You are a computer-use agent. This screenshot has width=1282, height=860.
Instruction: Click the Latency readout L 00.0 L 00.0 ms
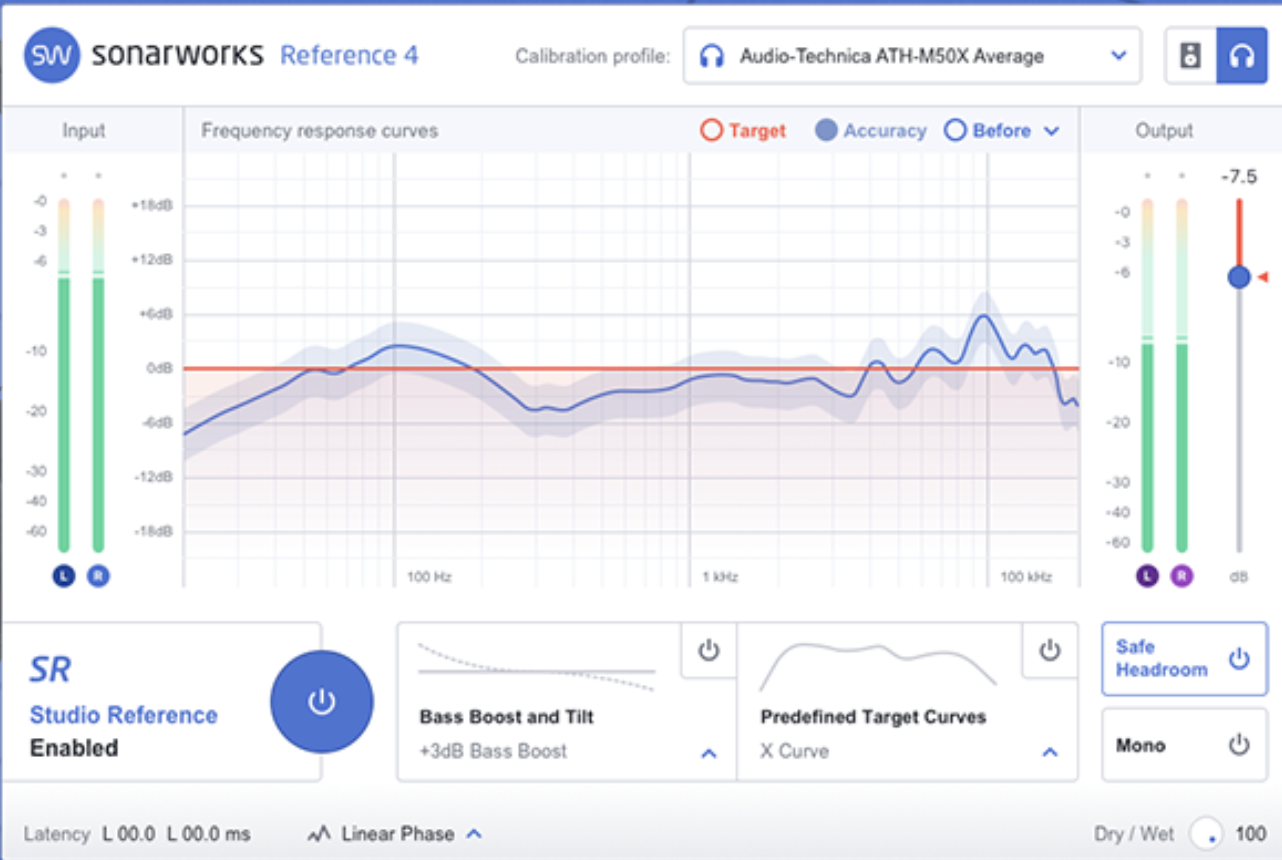[176, 834]
